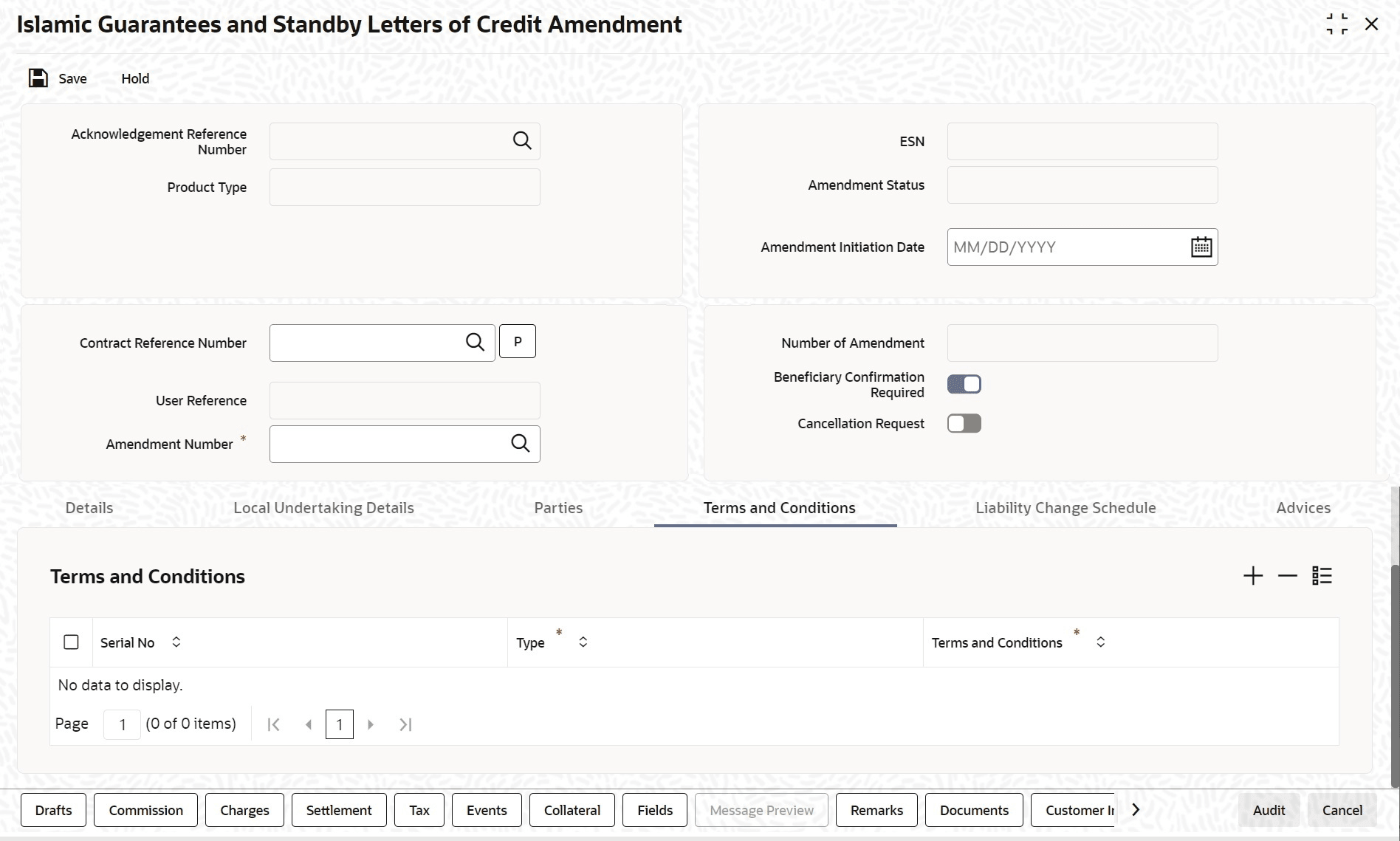Switch to the Parties tab
This screenshot has width=1400, height=841.
(558, 508)
